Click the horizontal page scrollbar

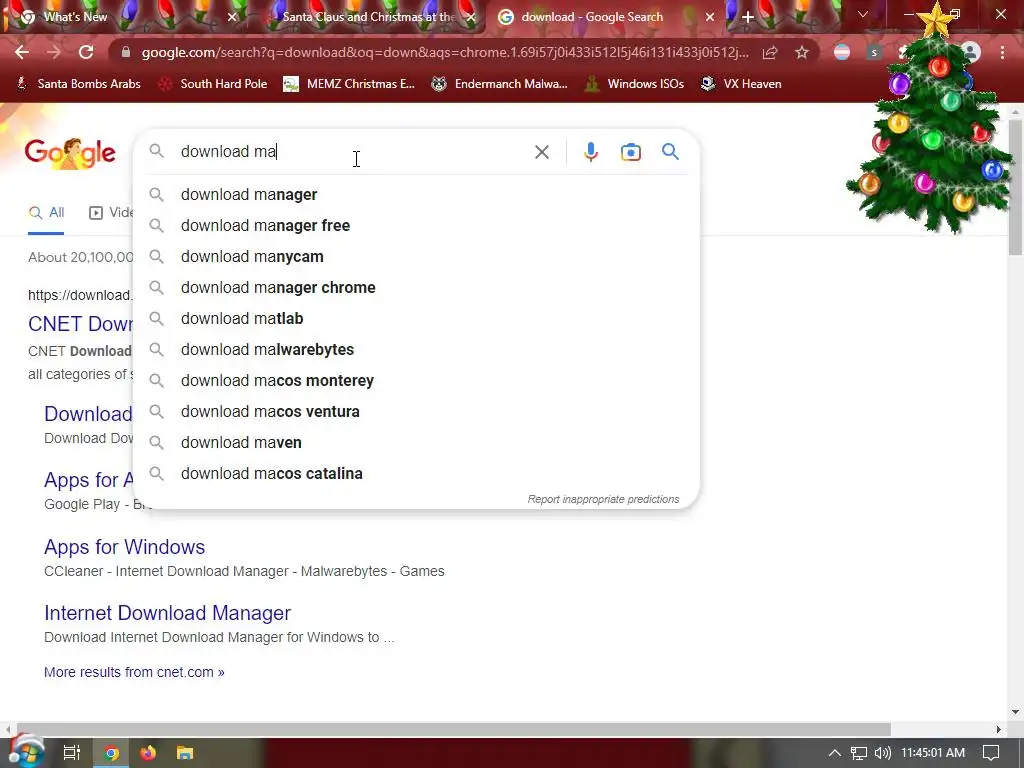(x=454, y=729)
